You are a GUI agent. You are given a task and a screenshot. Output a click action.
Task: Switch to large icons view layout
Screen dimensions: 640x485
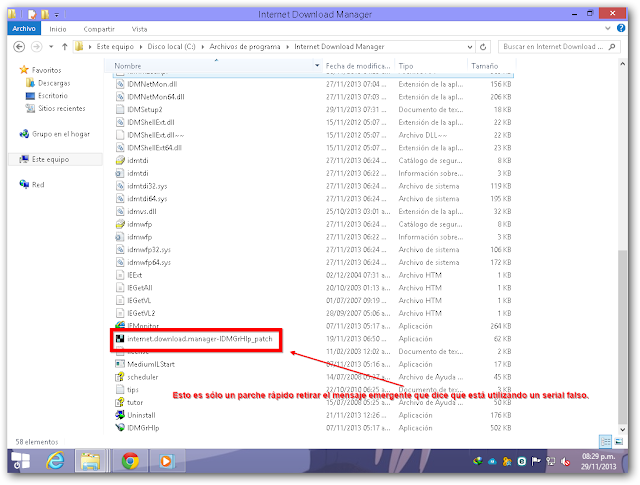click(619, 441)
